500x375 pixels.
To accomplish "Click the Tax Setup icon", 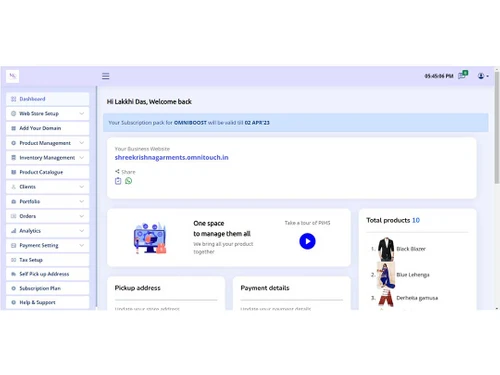I will 14,260.
